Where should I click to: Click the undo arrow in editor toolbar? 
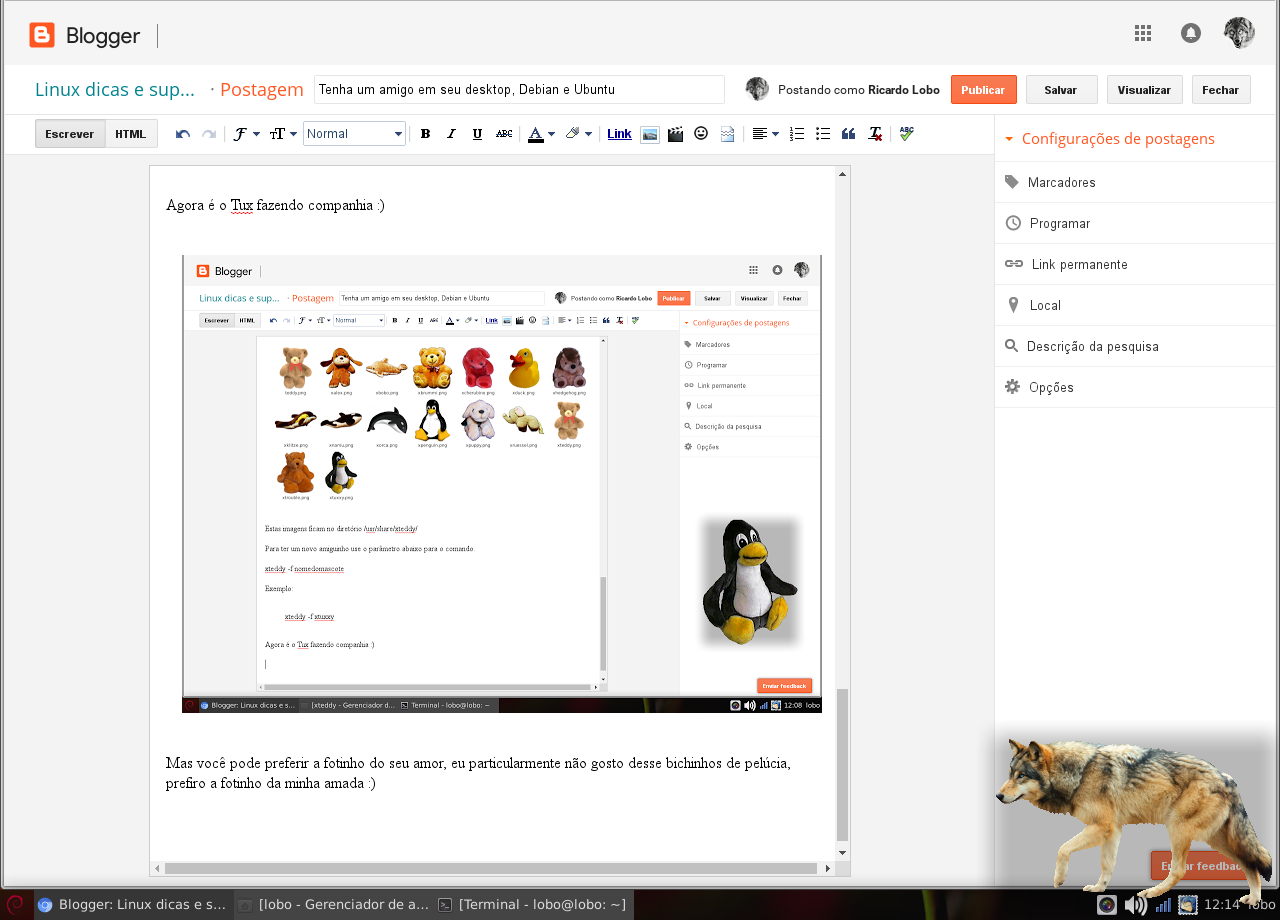[x=183, y=134]
